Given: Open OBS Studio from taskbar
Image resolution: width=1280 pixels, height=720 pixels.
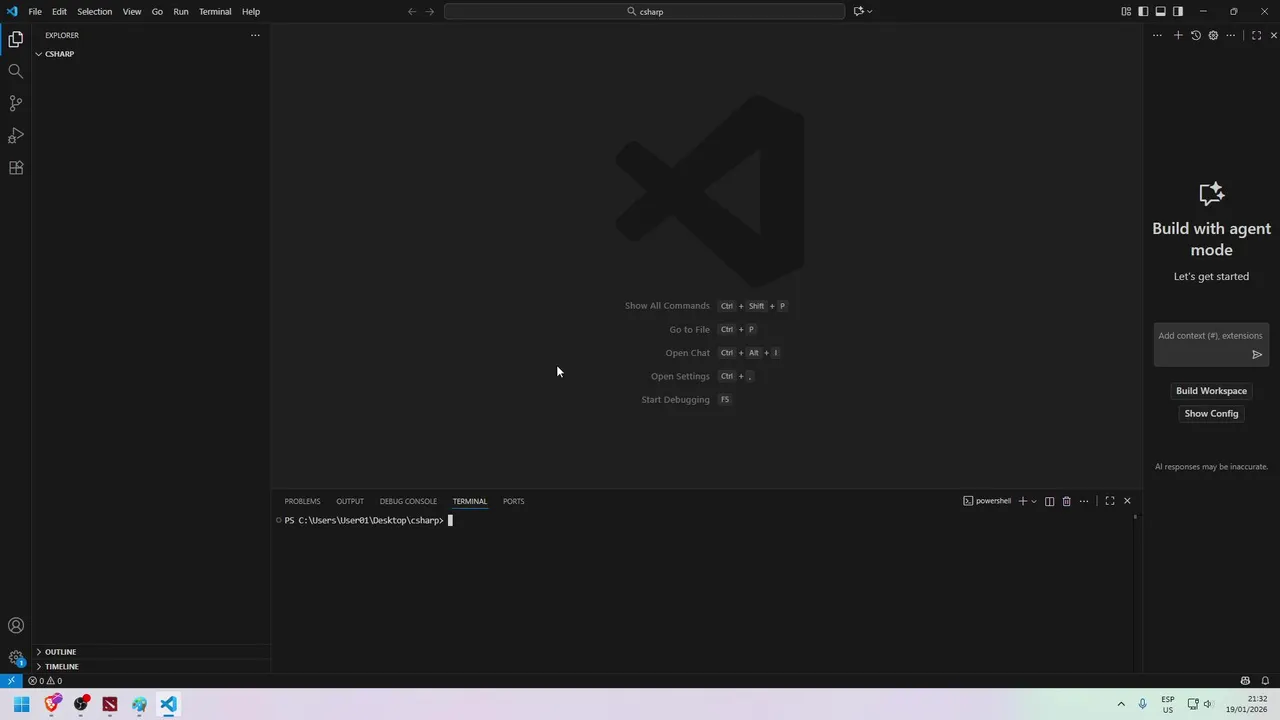Looking at the screenshot, I should pyautogui.click(x=81, y=704).
